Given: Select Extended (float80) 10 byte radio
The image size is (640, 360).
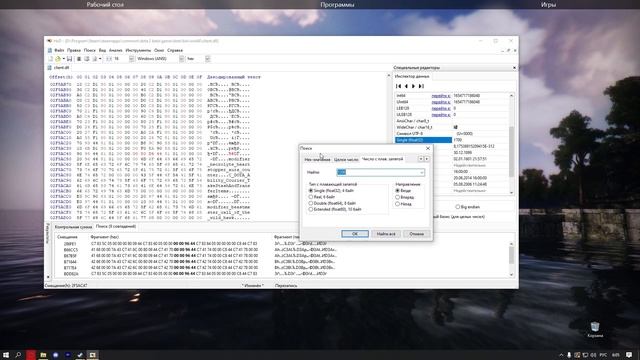Looking at the screenshot, I should (x=335, y=209).
